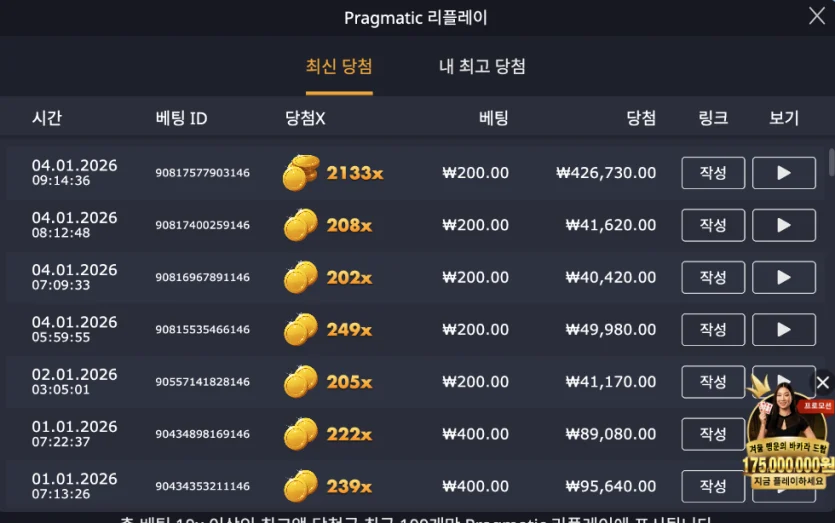Play replay of the 208x win
The height and width of the screenshot is (523, 835).
coord(783,225)
